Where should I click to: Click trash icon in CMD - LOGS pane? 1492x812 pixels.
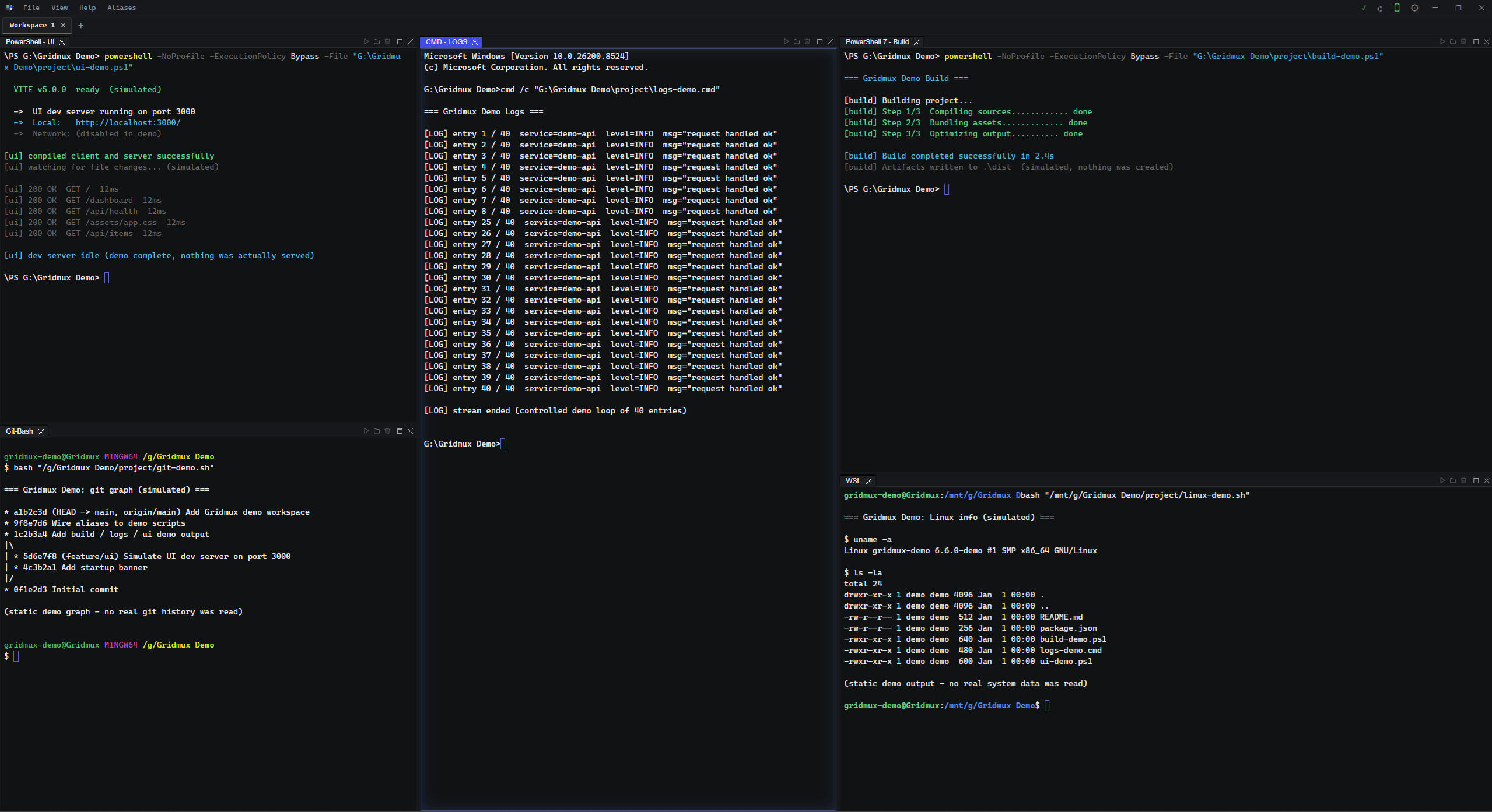(x=807, y=42)
